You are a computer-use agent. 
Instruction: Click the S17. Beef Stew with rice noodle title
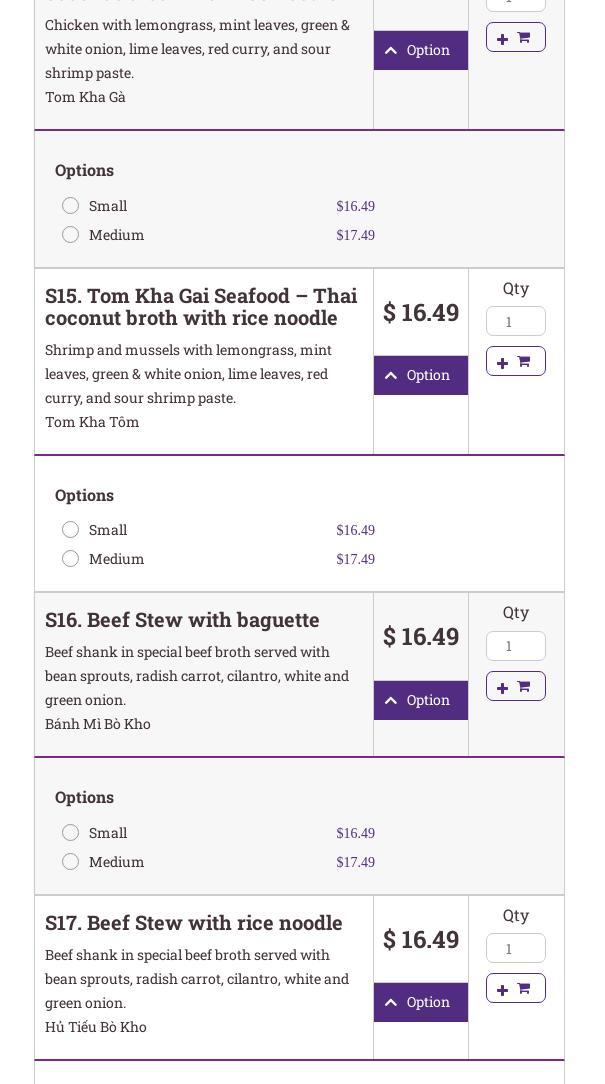[194, 923]
